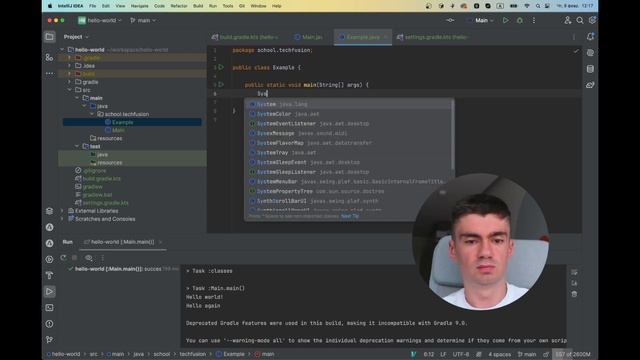Toggle soft-wrap icon in the console
Screen dimensions: 640x360
pos(574,272)
